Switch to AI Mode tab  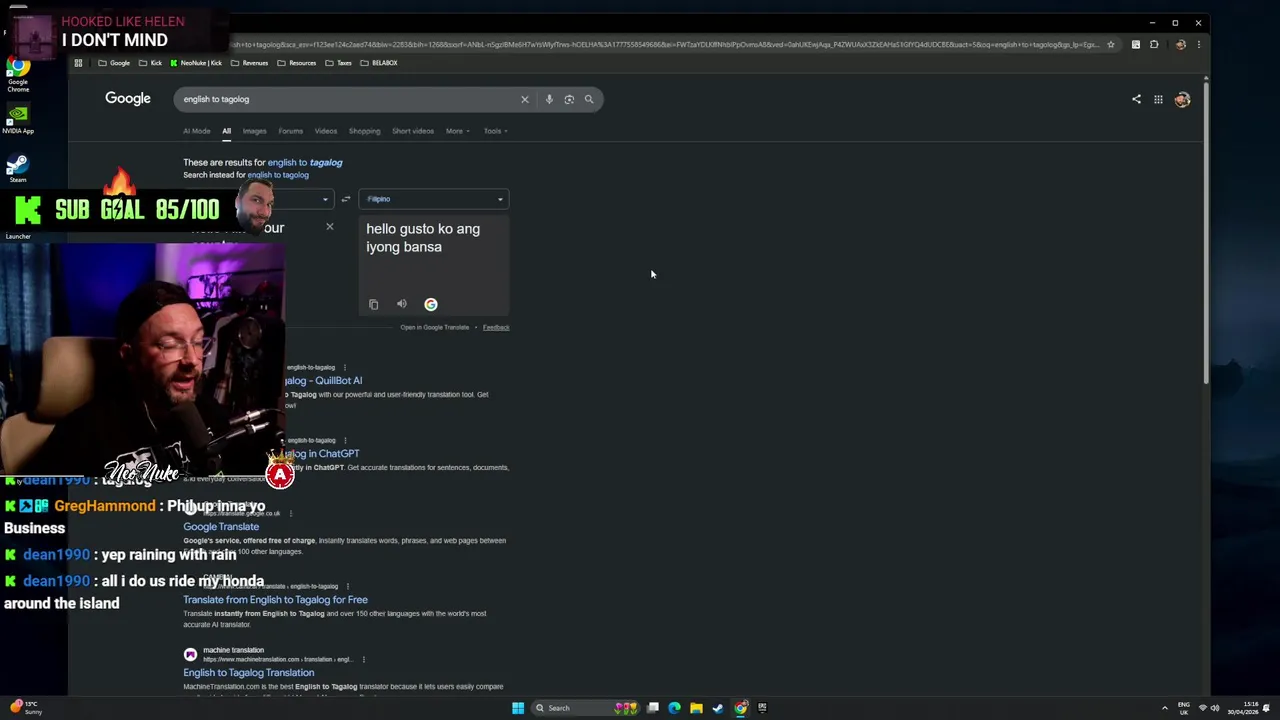[x=196, y=131]
